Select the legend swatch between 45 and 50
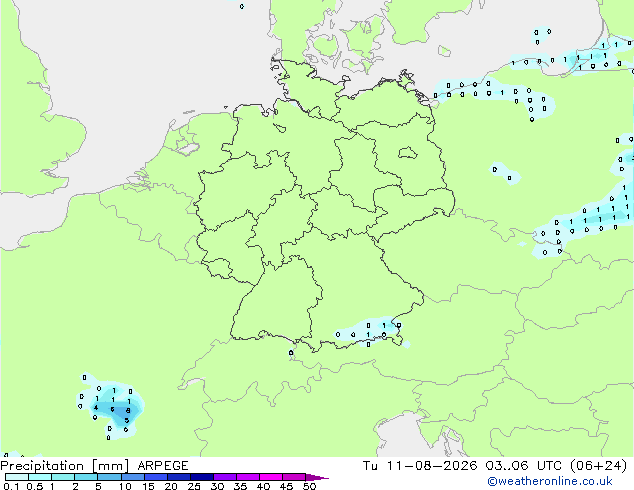This screenshot has height=490, width=634. click(x=294, y=477)
